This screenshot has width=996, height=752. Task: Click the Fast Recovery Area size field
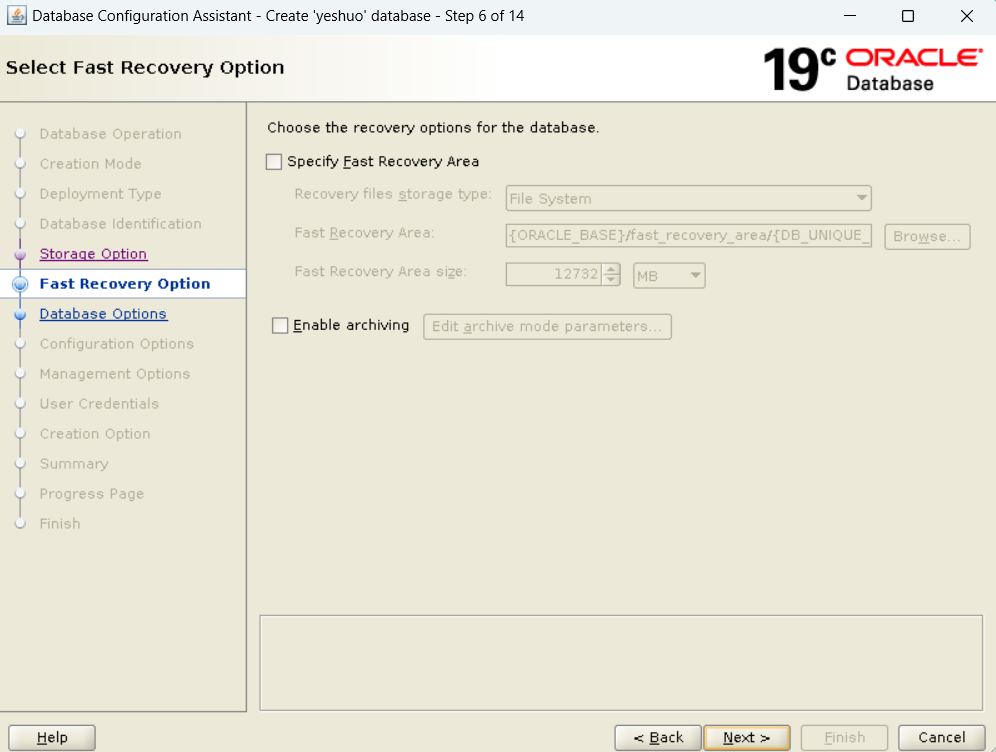[x=553, y=274]
